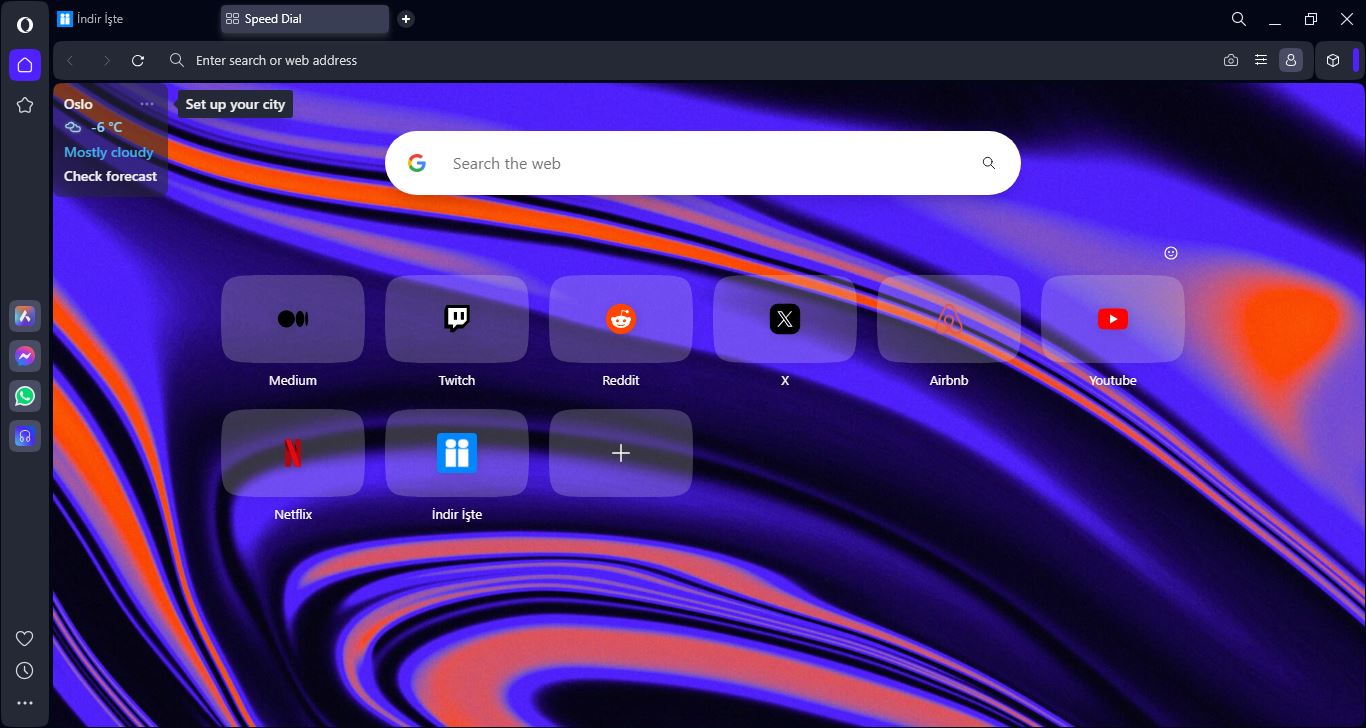Open weather widget options three dots

147,104
